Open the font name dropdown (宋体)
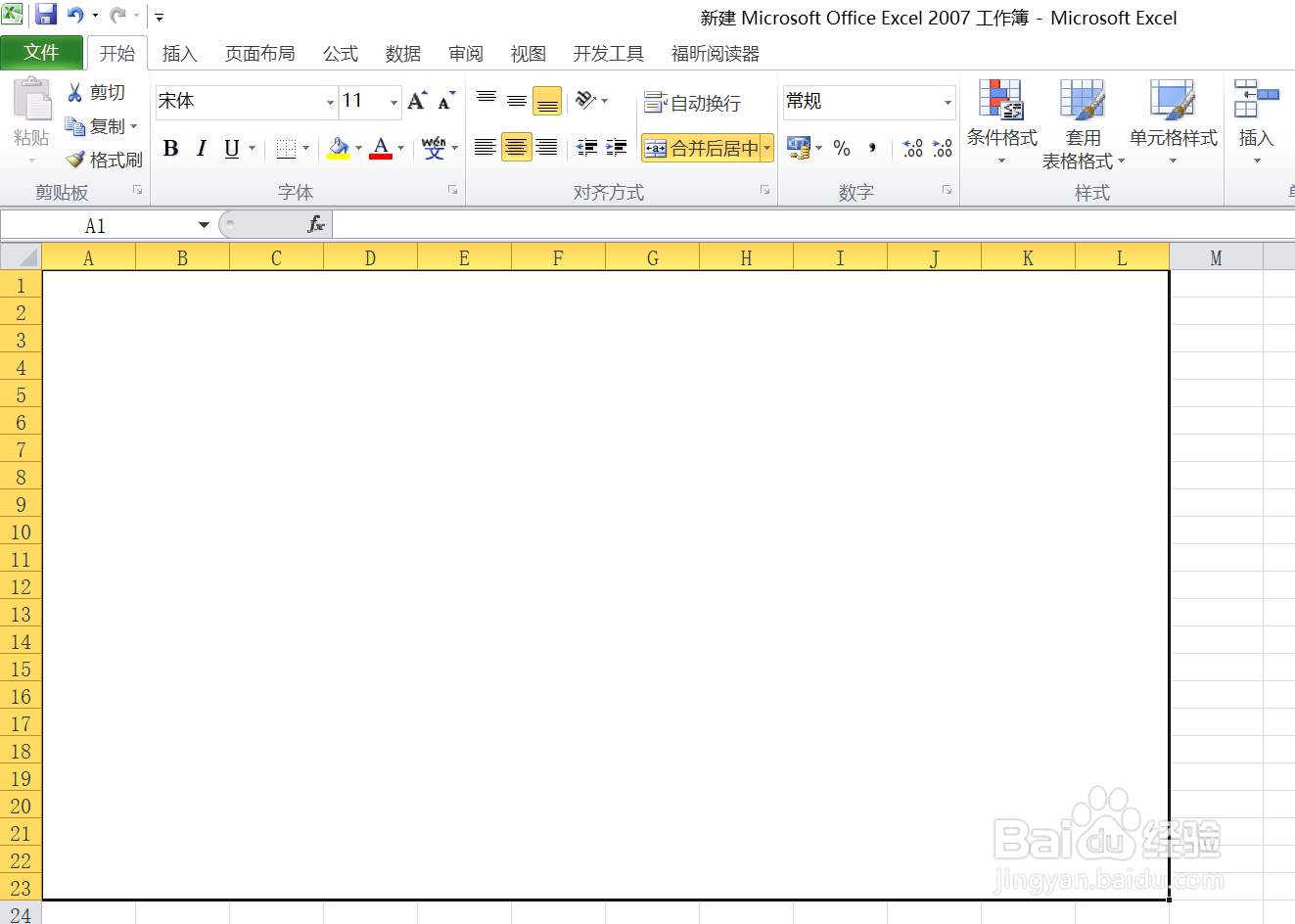 331,102
